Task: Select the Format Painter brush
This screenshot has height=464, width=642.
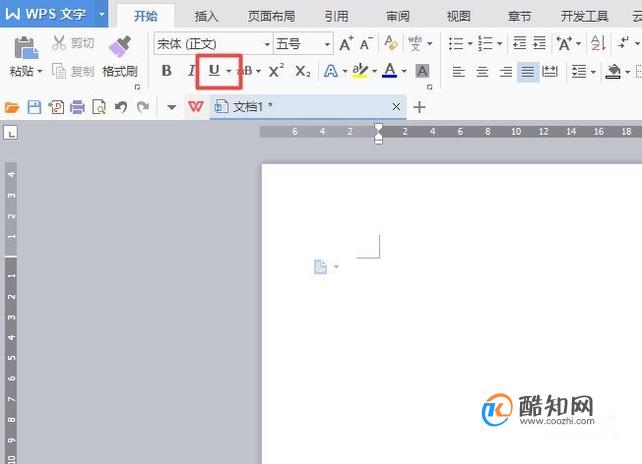Action: click(x=120, y=46)
